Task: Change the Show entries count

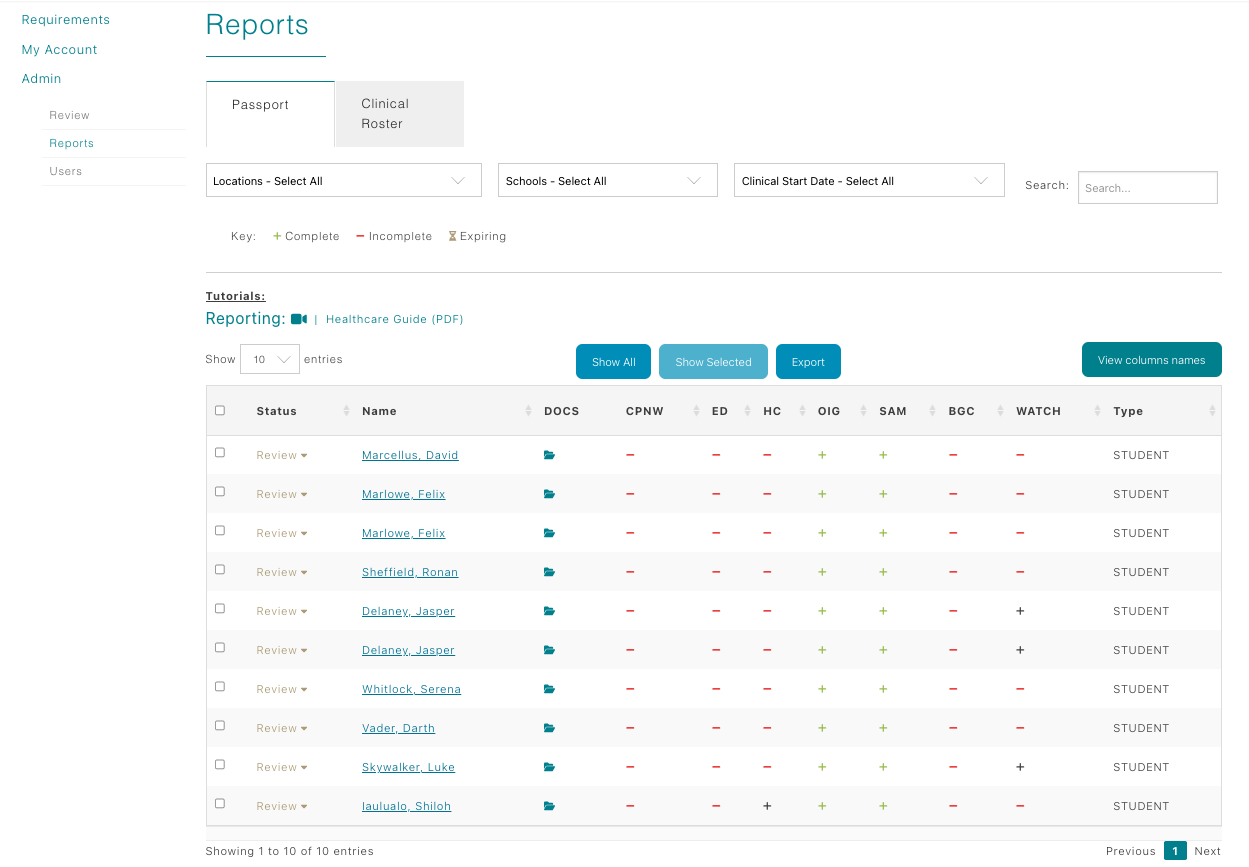Action: [x=269, y=358]
